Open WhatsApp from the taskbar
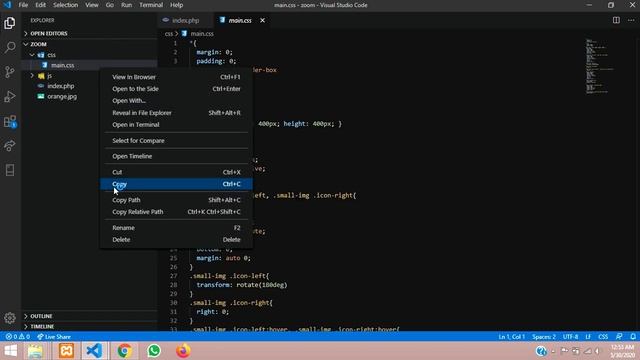The image size is (640, 360). coord(154,351)
